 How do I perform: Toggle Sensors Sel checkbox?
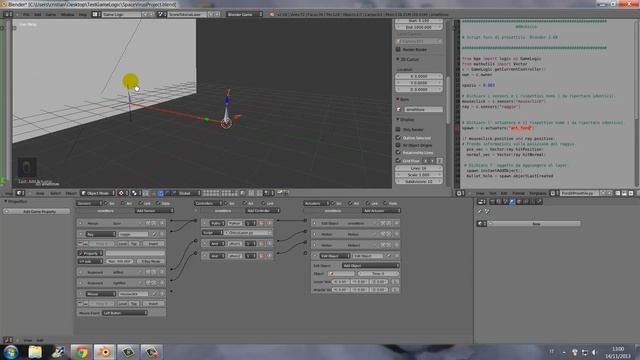point(106,203)
